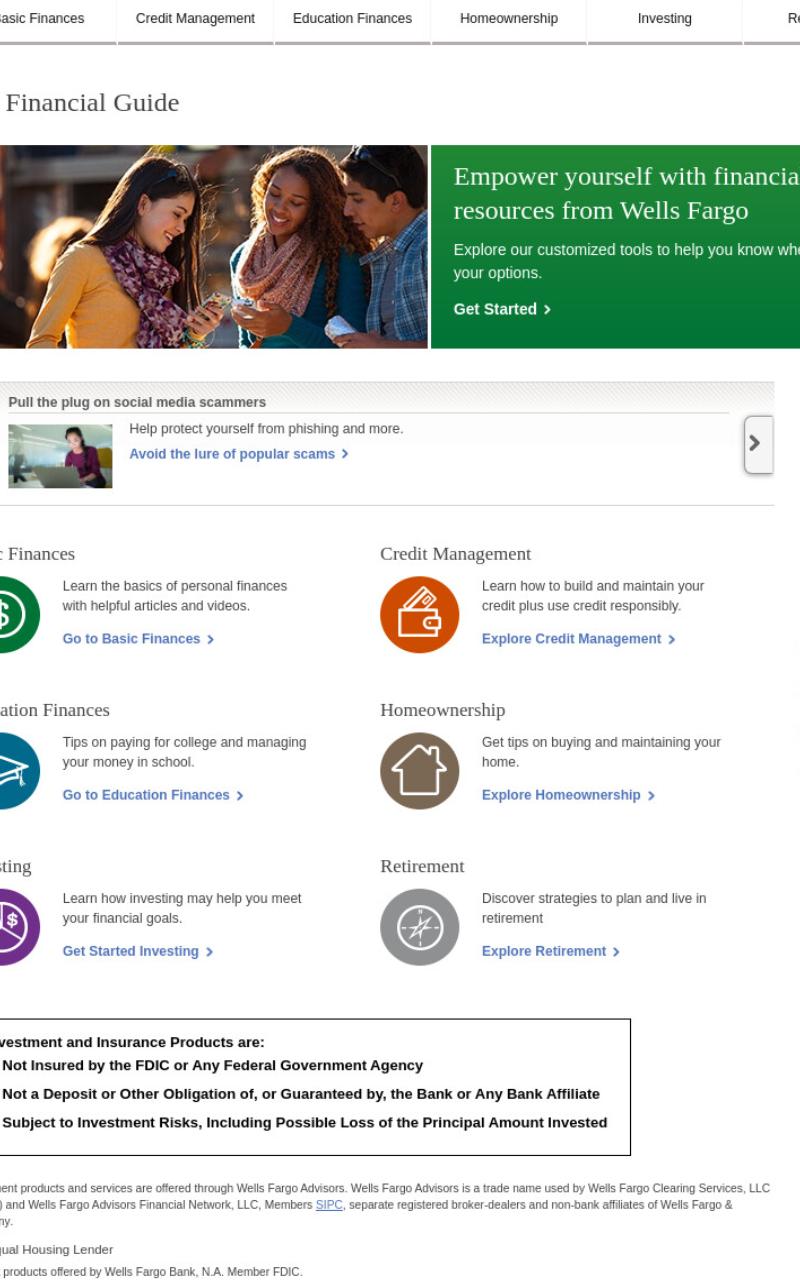Viewport: 800px width, 1280px height.
Task: Click Go to Basic Finances link
Action: click(x=138, y=639)
